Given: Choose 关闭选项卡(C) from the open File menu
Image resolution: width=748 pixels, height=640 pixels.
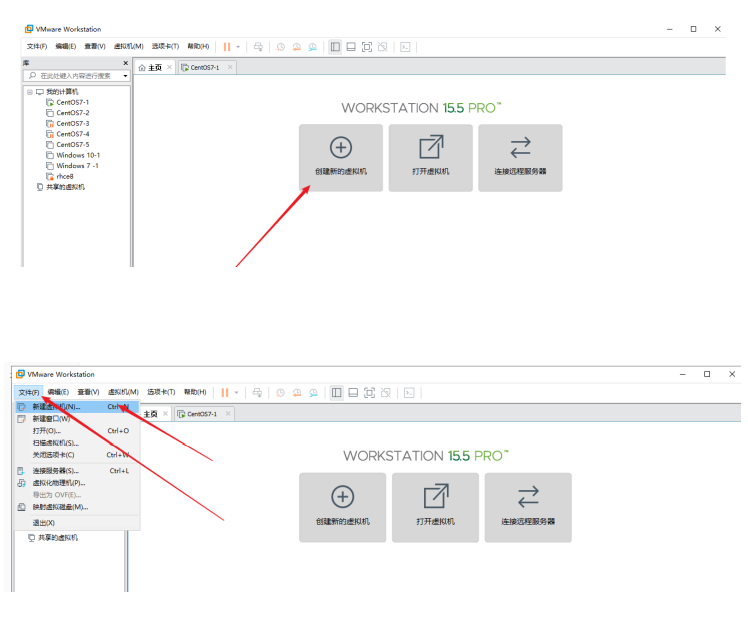Looking at the screenshot, I should 77,455.
